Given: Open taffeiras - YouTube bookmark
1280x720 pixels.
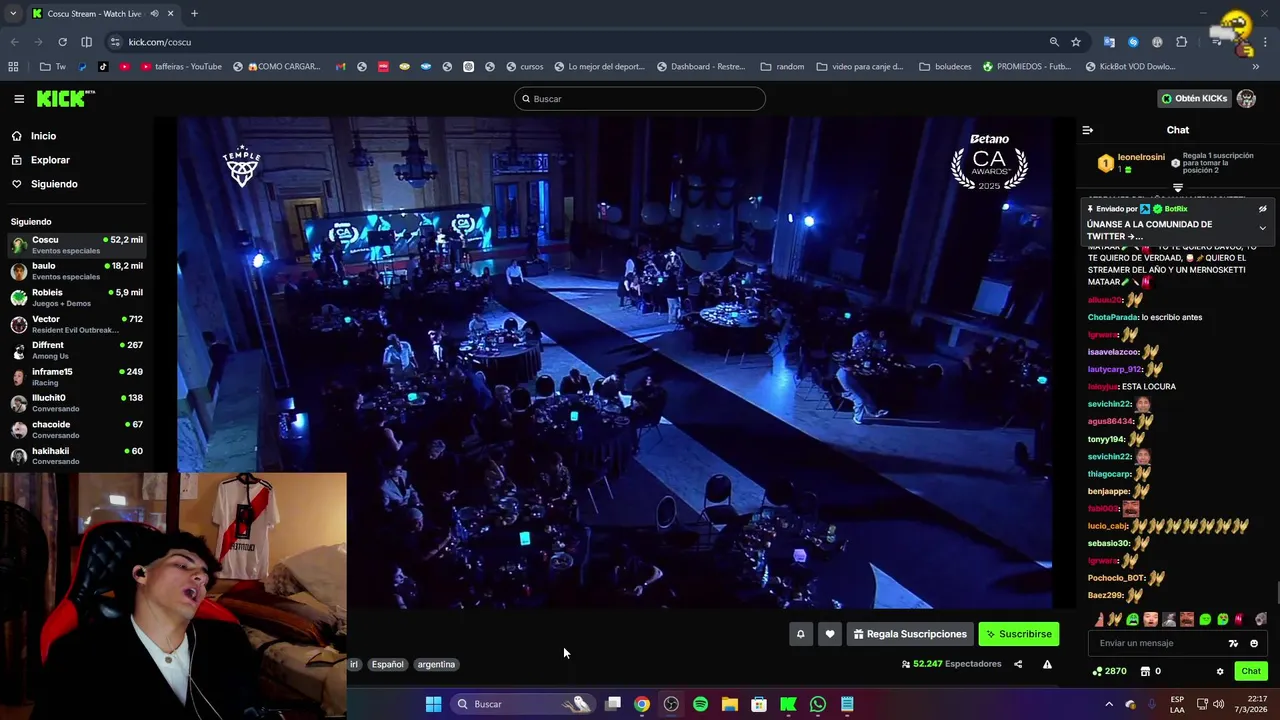Looking at the screenshot, I should point(181,67).
